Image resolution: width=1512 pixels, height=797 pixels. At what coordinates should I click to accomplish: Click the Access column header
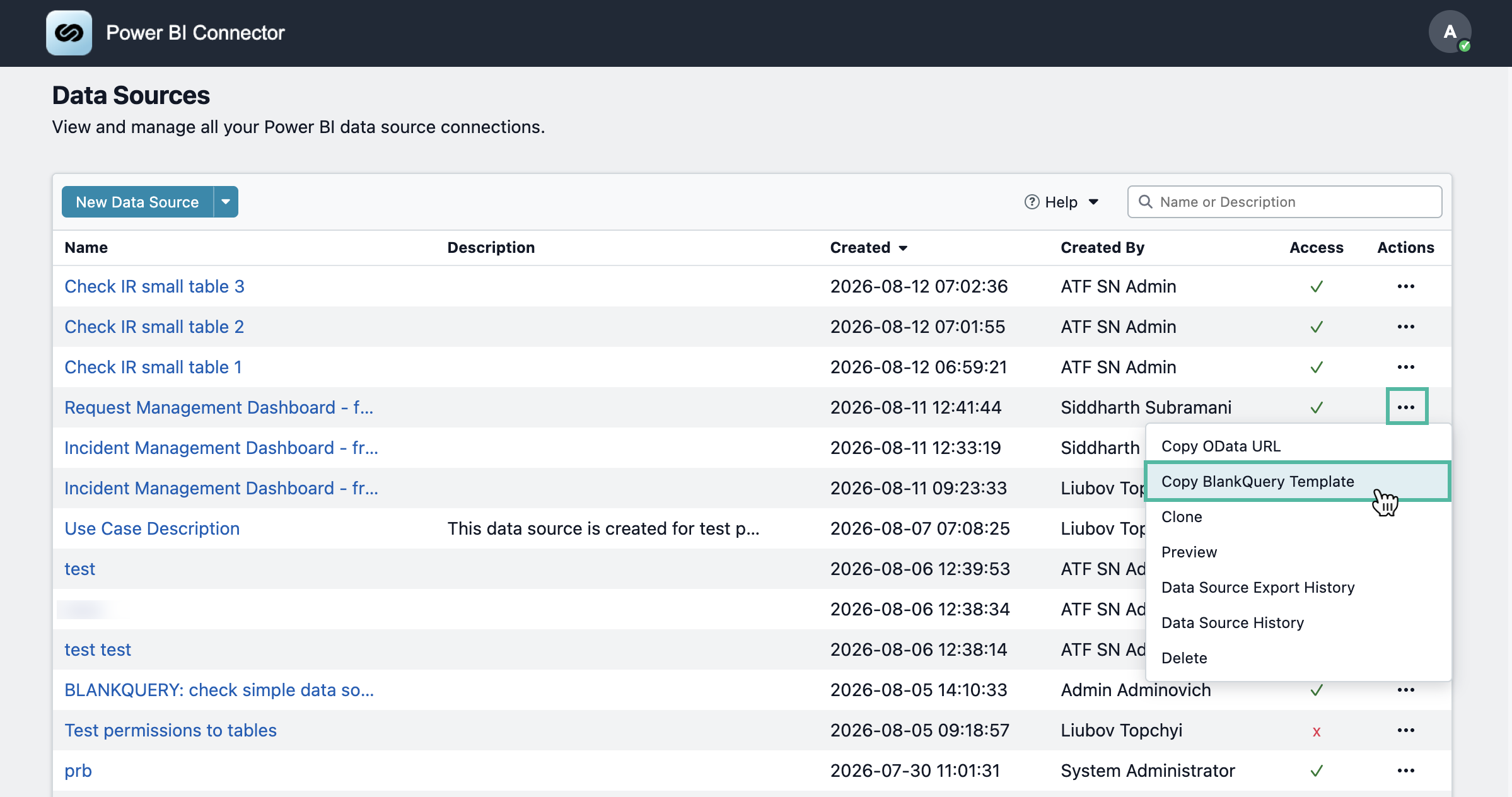point(1316,248)
